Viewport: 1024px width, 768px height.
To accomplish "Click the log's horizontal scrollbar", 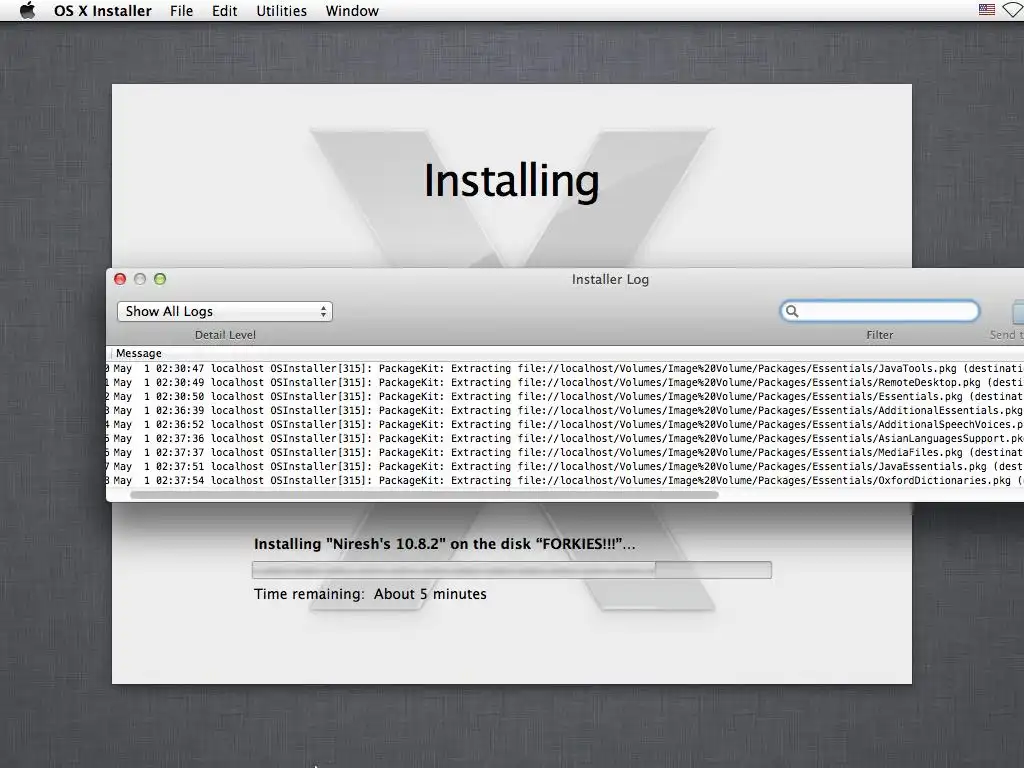I will (x=424, y=495).
